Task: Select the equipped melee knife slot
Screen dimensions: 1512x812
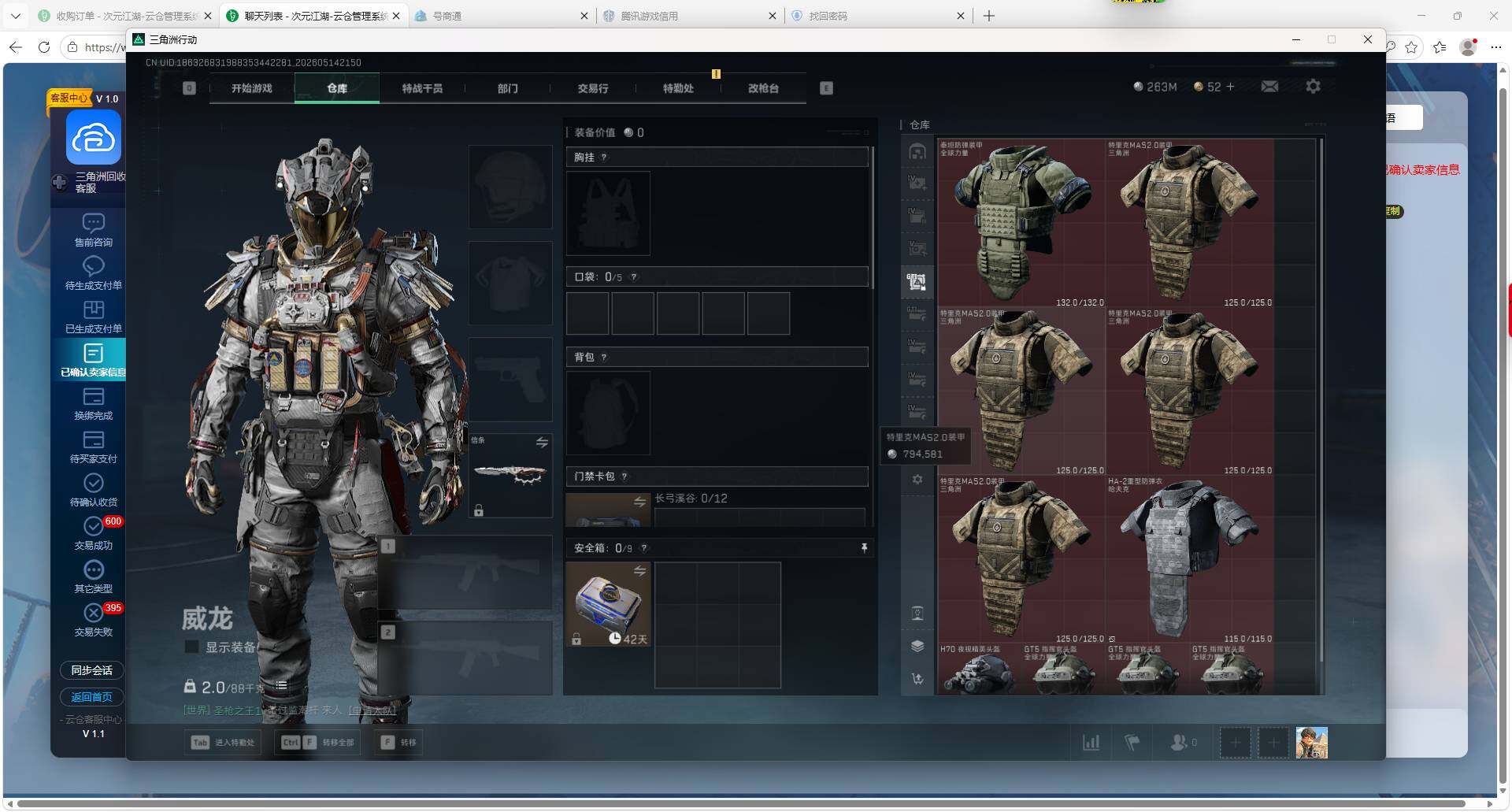Action: pos(510,475)
